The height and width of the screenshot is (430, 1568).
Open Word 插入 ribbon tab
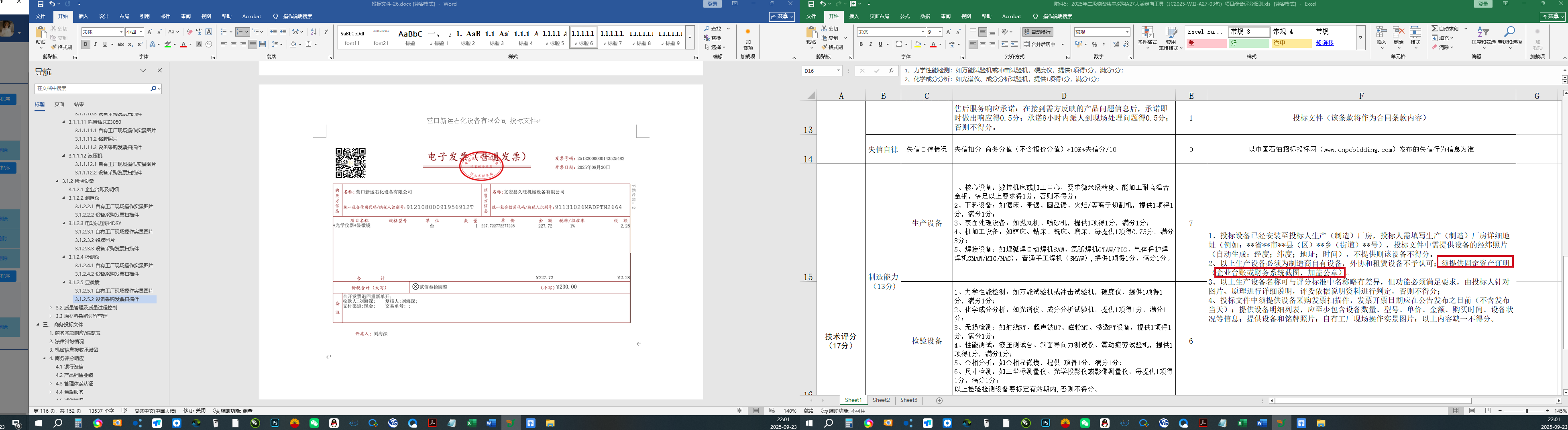83,16
